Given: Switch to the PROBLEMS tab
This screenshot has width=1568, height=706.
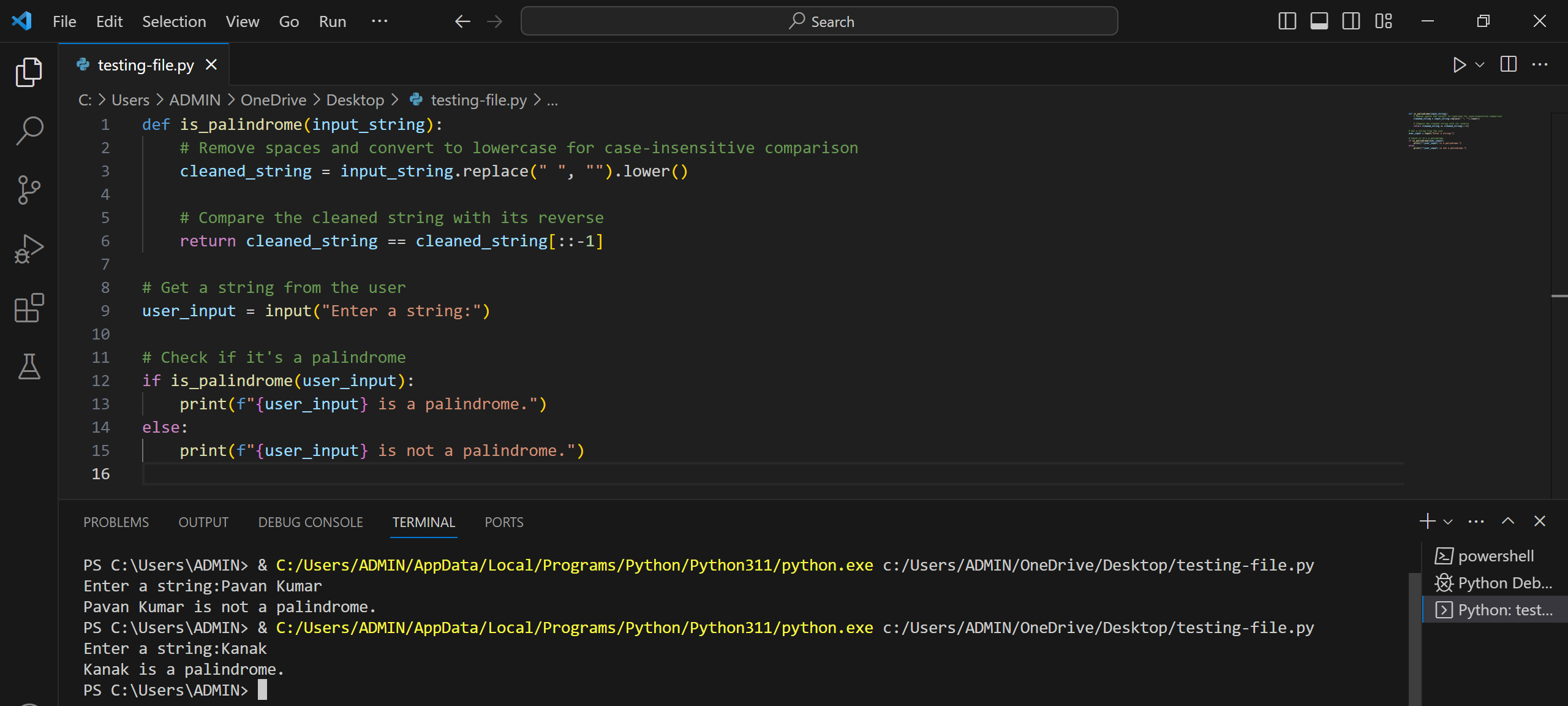Looking at the screenshot, I should click(116, 522).
